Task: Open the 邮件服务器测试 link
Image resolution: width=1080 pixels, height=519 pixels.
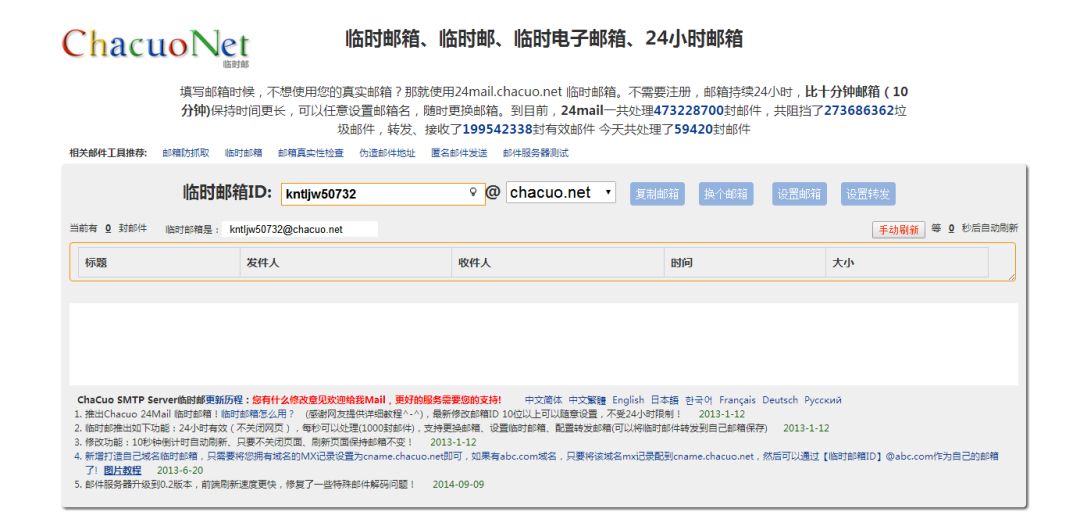Action: (536, 153)
